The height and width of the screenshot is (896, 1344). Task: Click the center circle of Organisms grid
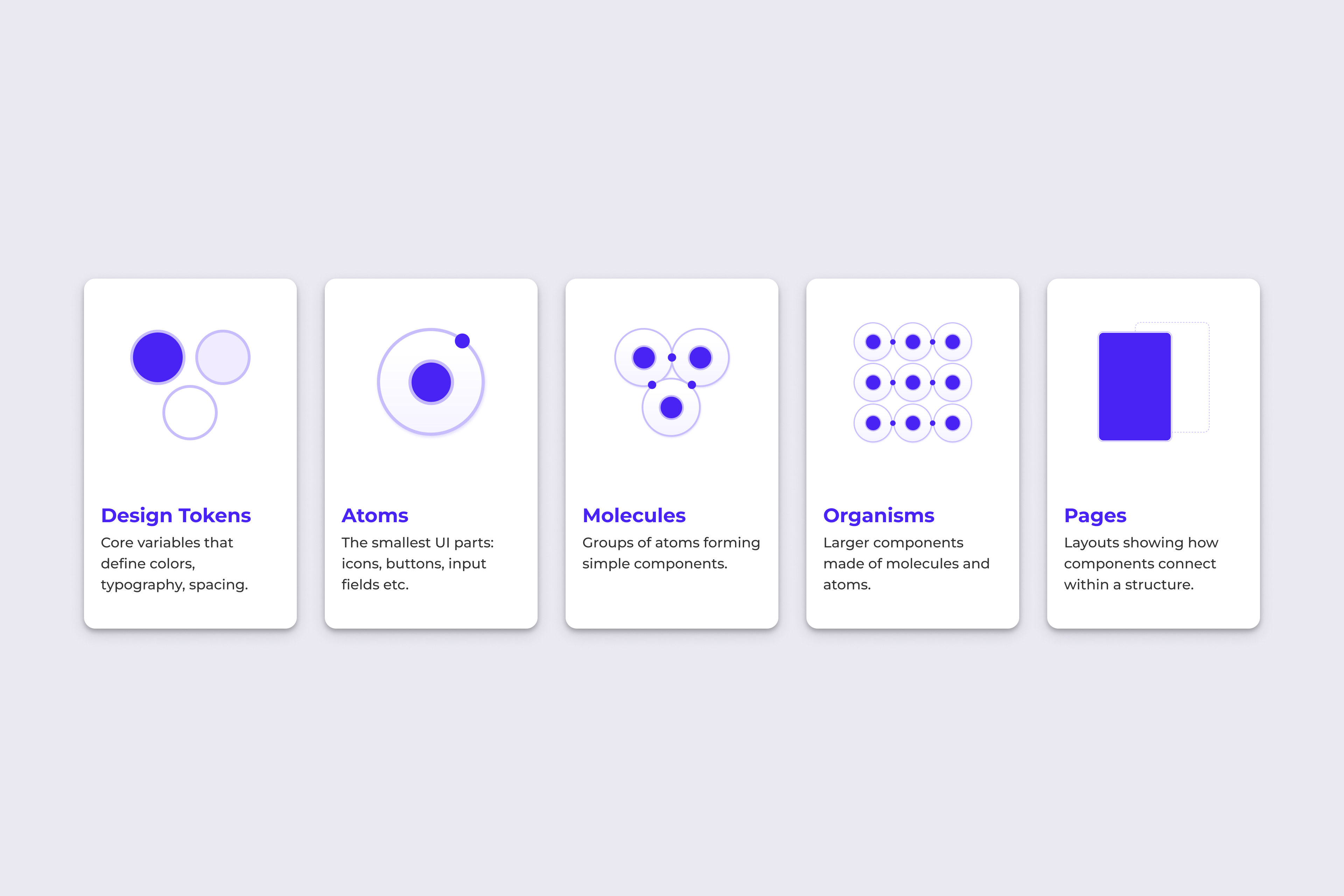point(912,382)
